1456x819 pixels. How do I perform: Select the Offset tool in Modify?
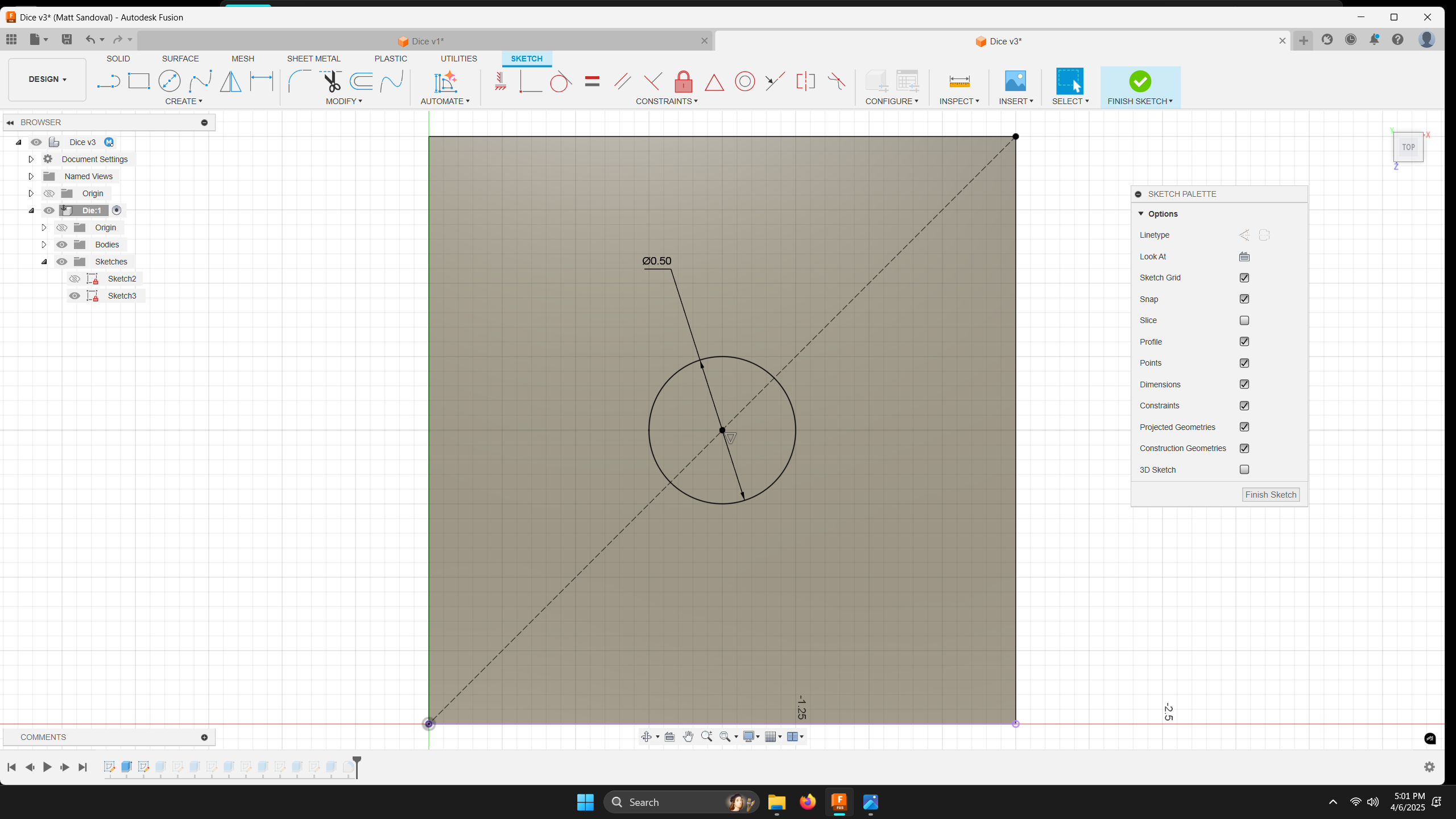(x=361, y=81)
